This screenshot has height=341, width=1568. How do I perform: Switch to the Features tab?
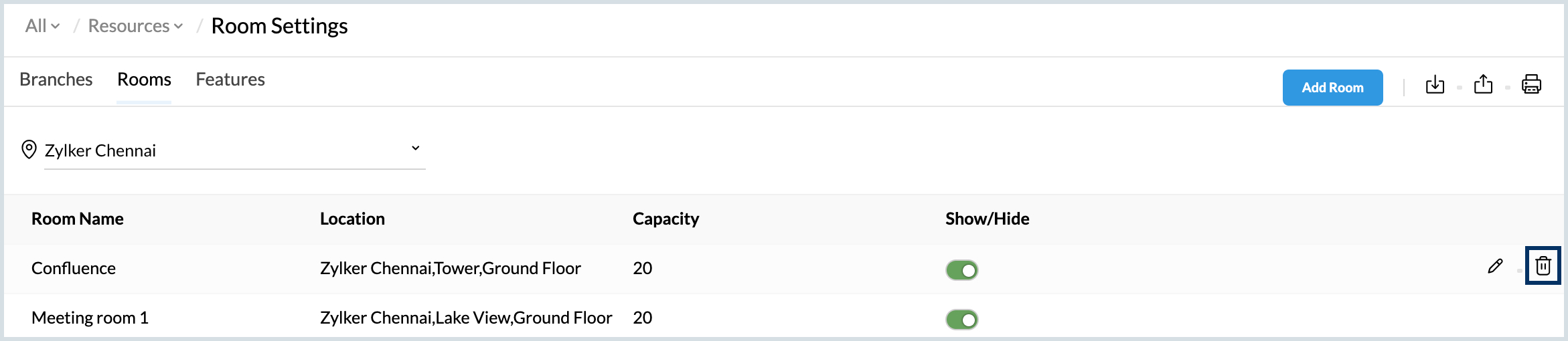coord(230,80)
